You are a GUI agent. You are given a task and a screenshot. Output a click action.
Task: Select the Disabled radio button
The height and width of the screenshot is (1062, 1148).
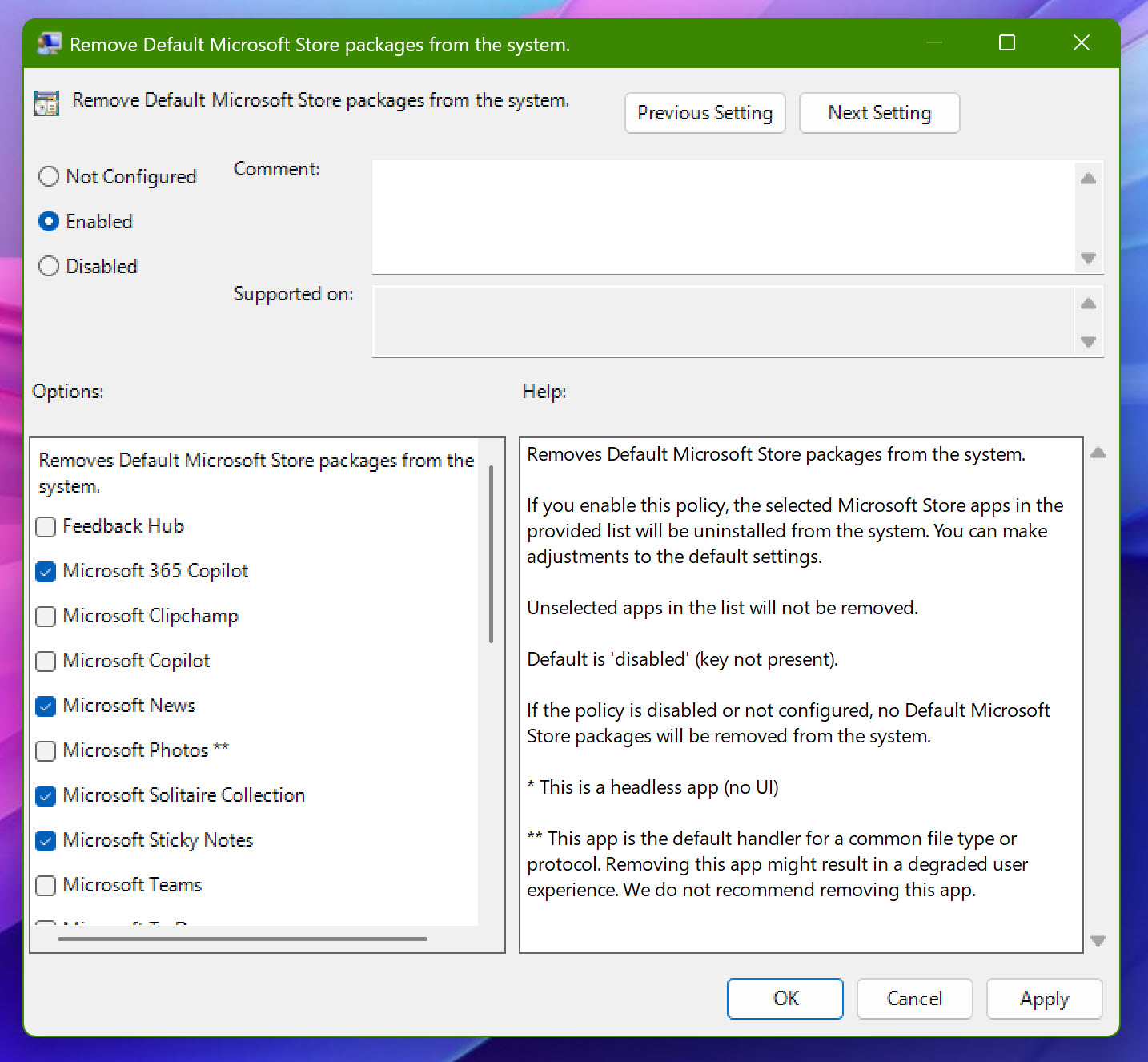[49, 266]
